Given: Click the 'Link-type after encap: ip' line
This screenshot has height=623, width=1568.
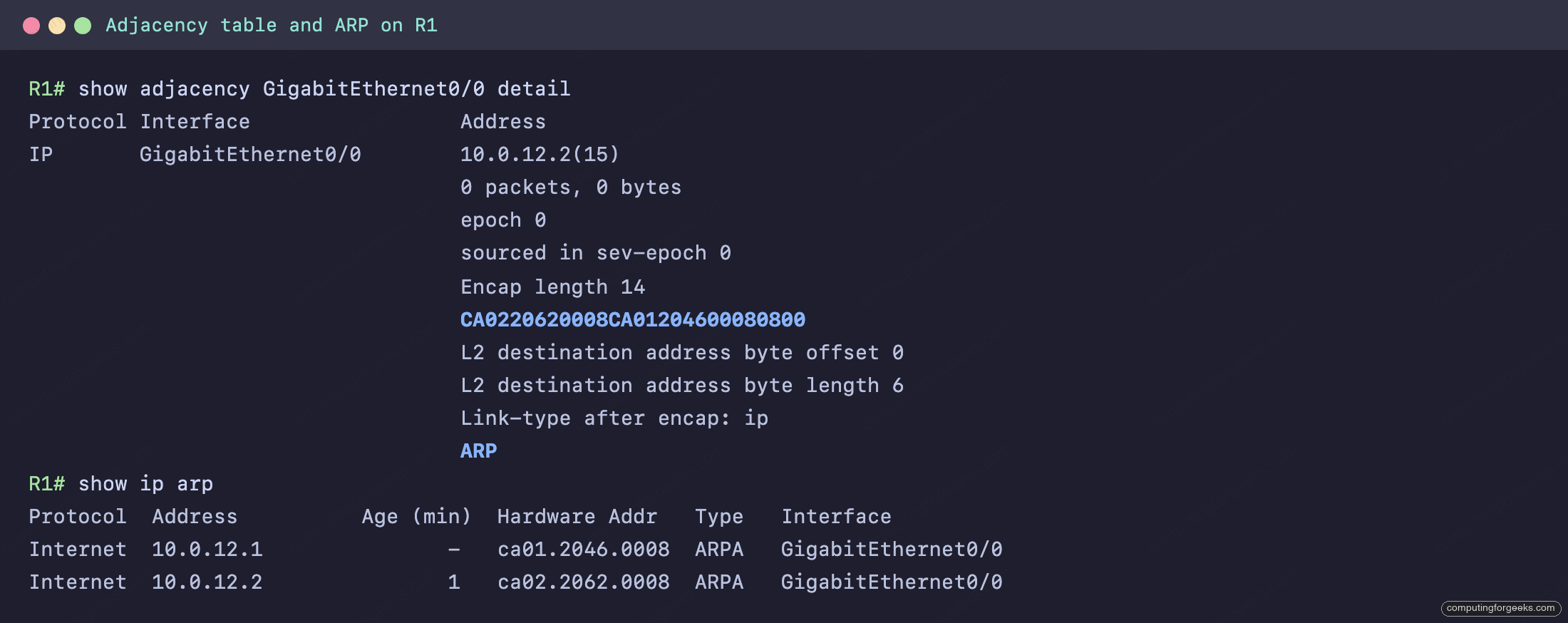Looking at the screenshot, I should 614,418.
